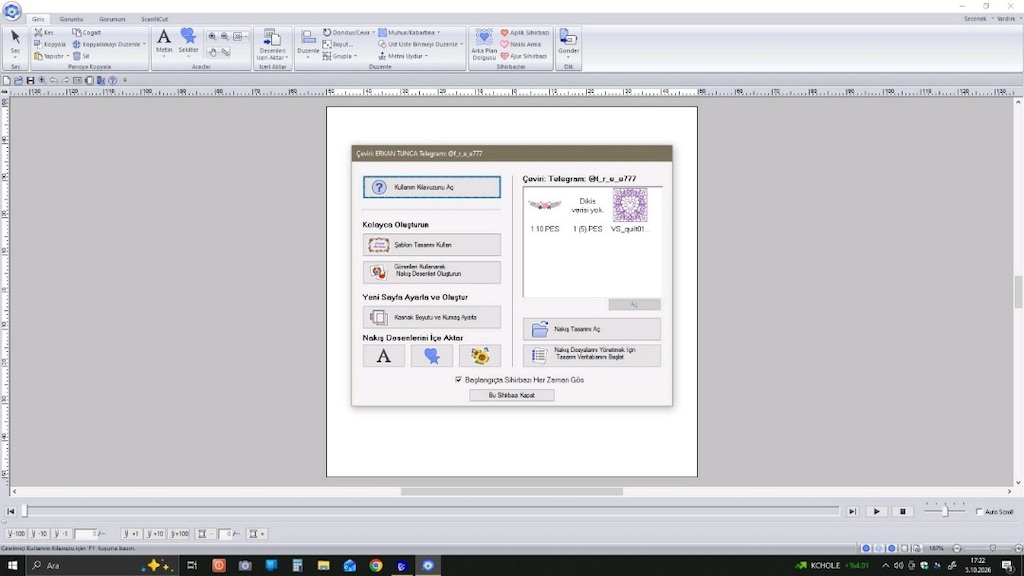Adjust the simulation speed slider
This screenshot has height=576, width=1024.
(x=945, y=511)
